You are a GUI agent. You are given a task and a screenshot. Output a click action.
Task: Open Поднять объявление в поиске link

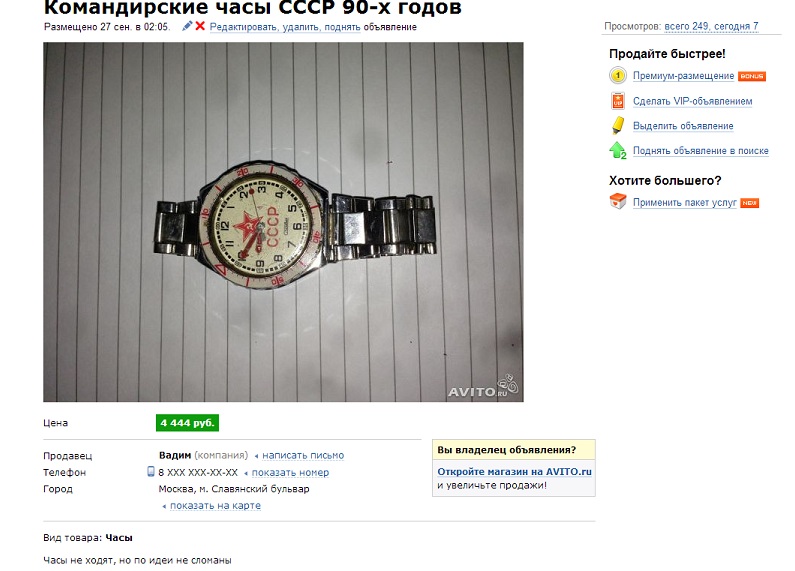click(700, 151)
